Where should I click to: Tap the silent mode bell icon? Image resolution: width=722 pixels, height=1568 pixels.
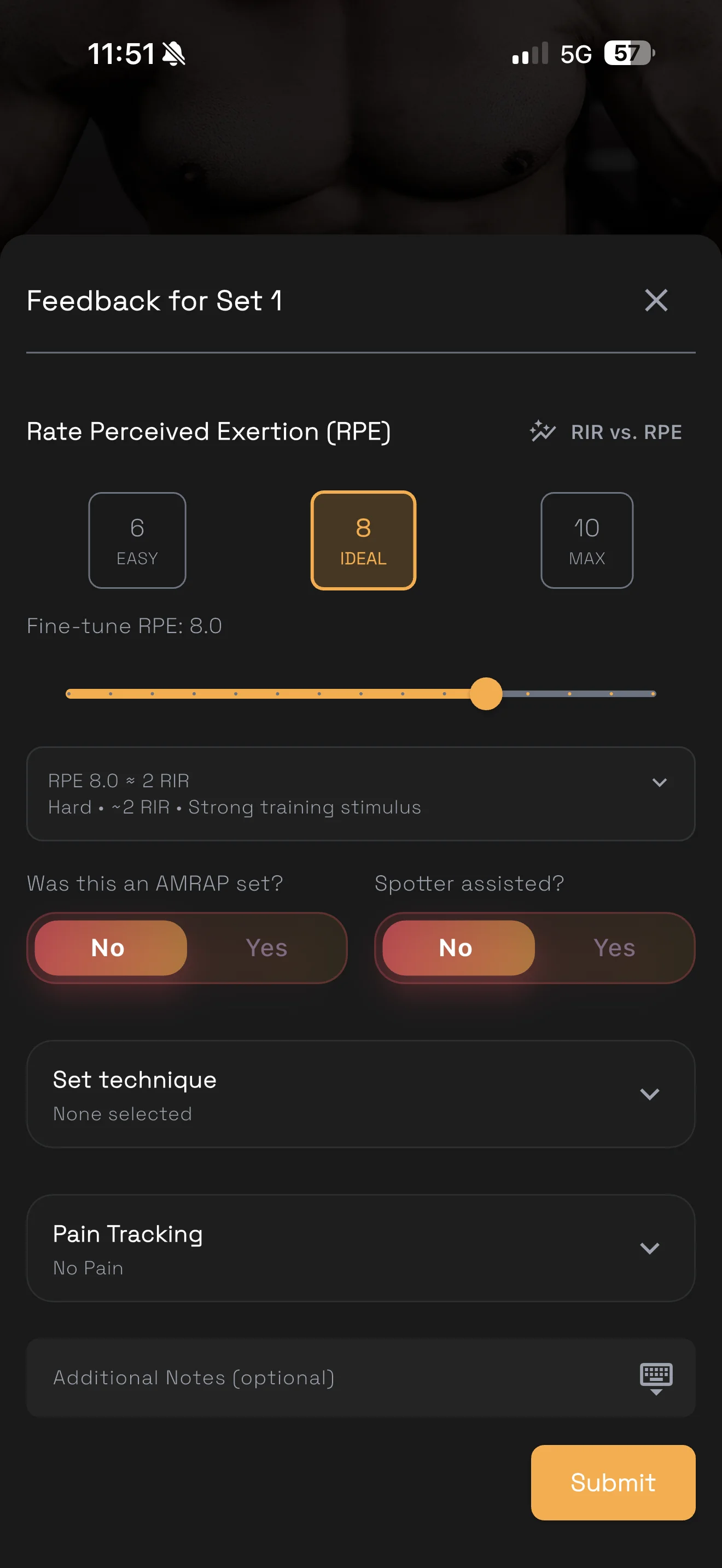tap(174, 54)
